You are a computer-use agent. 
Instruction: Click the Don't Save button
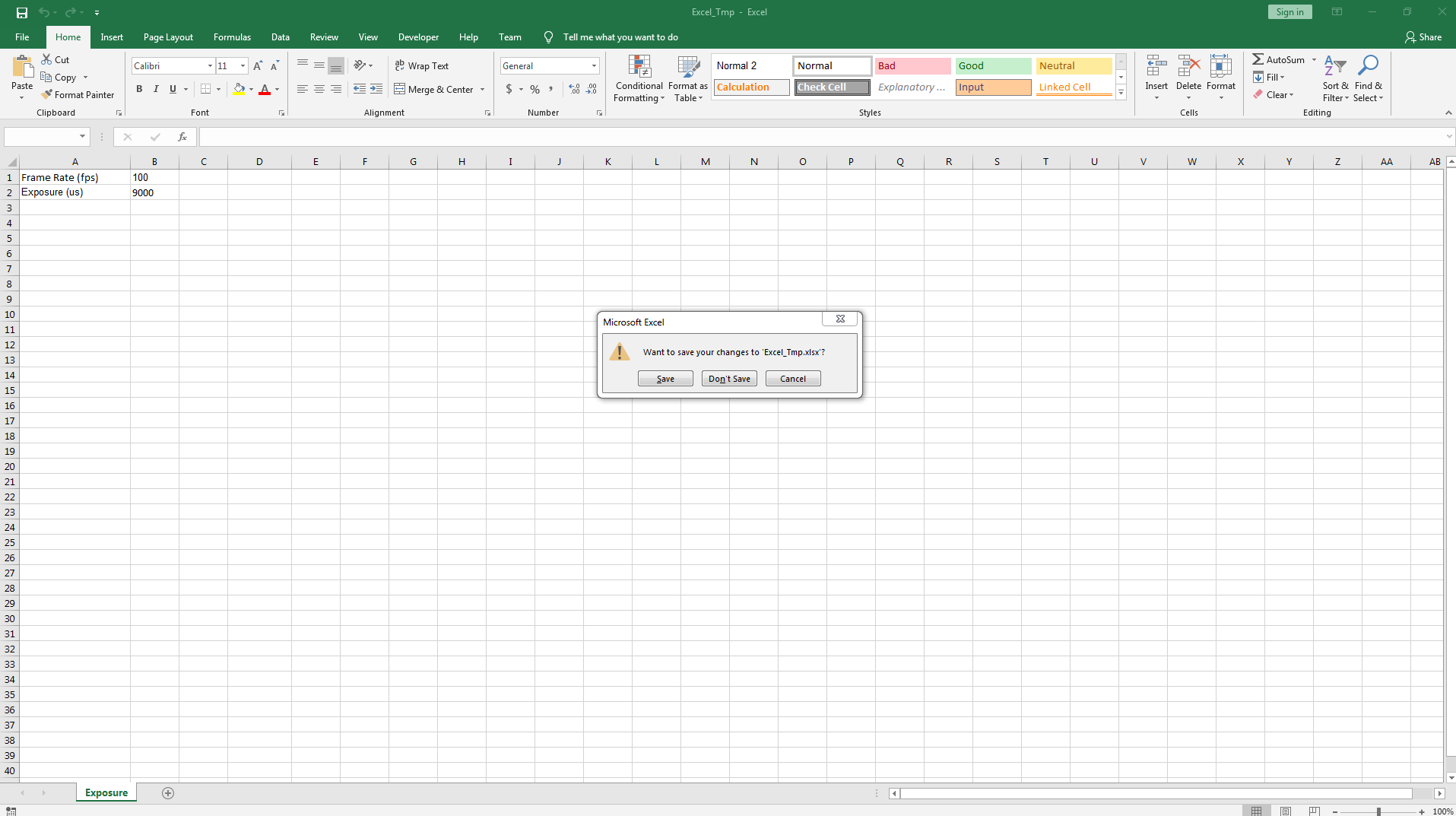tap(729, 379)
